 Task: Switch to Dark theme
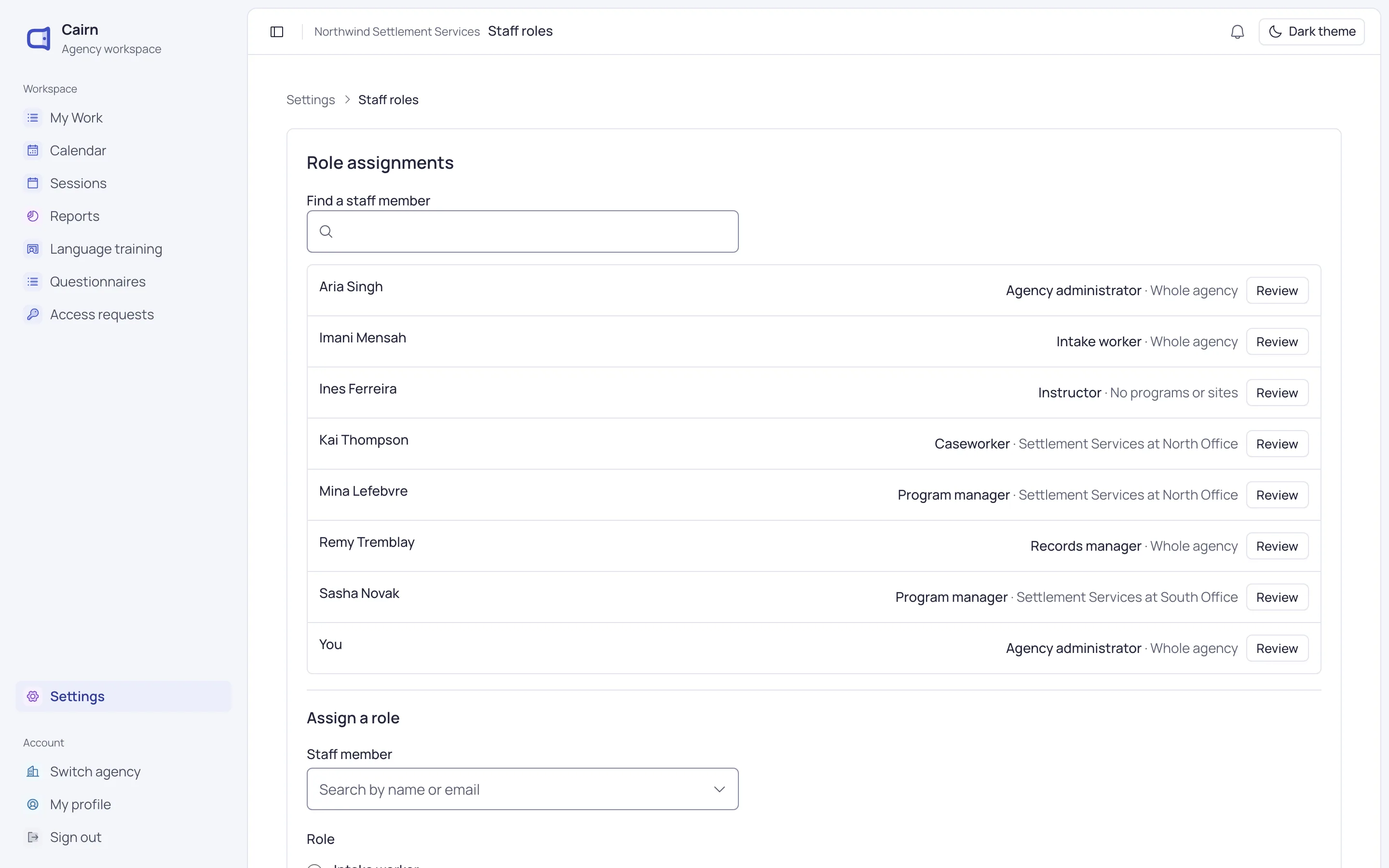point(1311,31)
